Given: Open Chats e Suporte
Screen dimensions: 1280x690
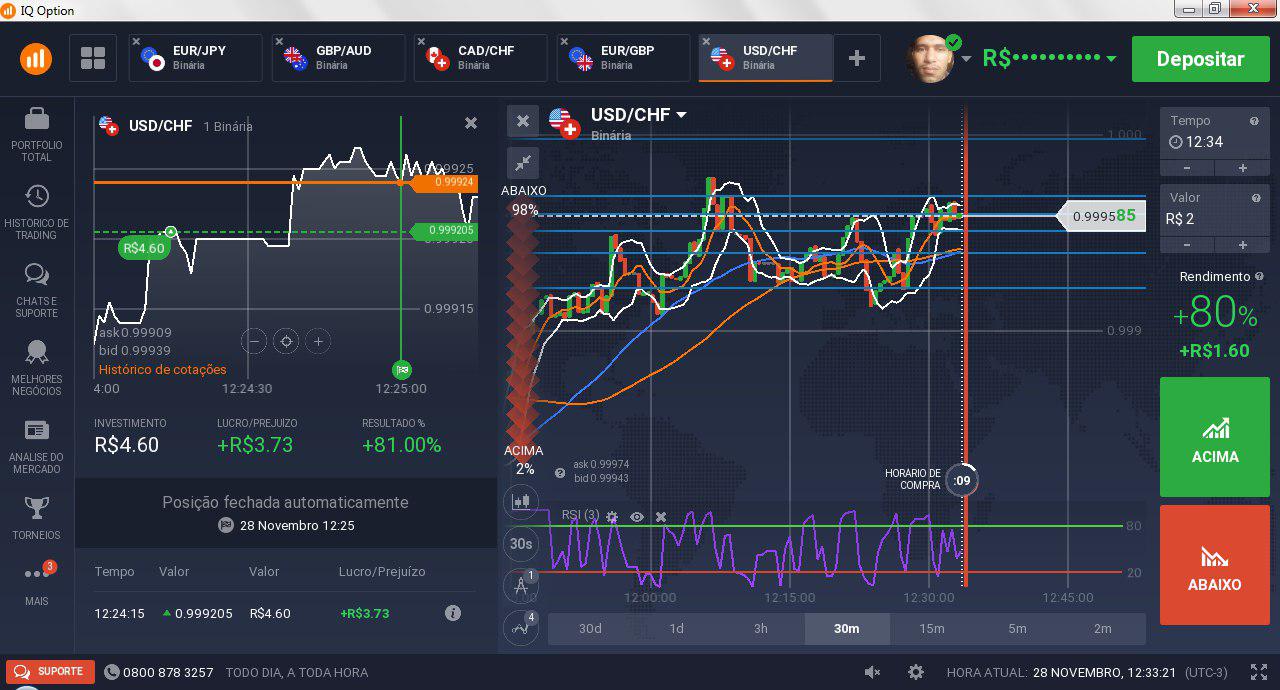Looking at the screenshot, I should tap(37, 285).
